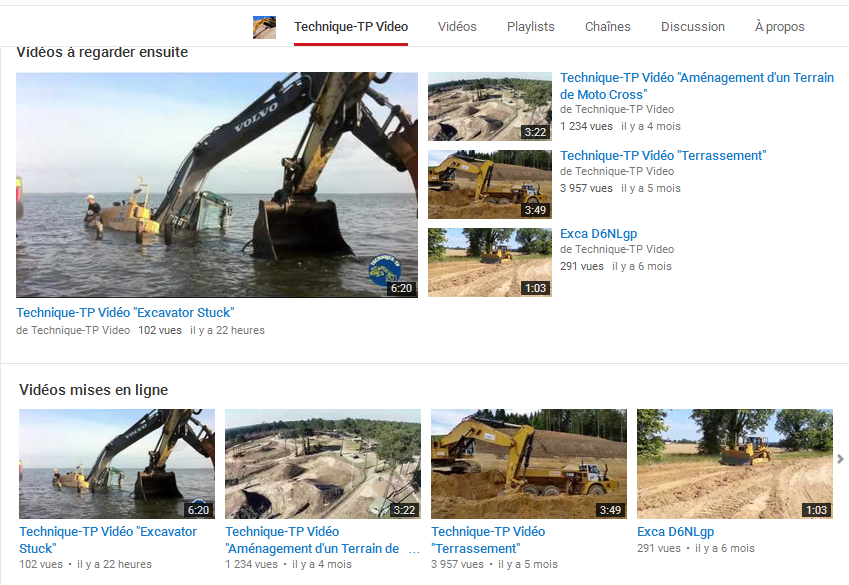The height and width of the screenshot is (585, 849).
Task: Open the À propos tab
Action: pos(780,27)
